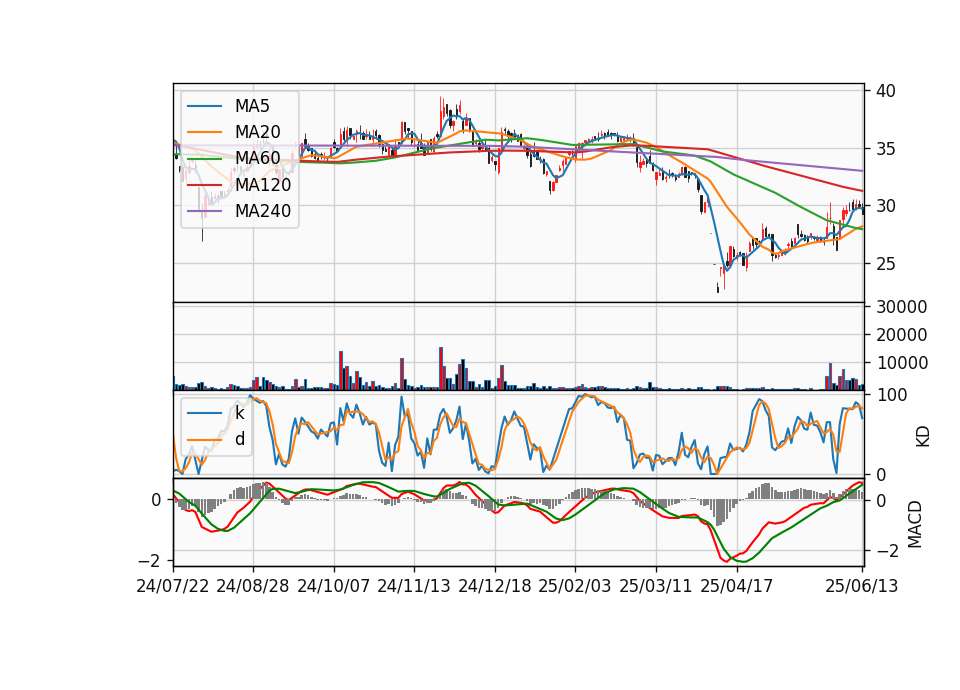This screenshot has width=960, height=690.
Task: Click the purple MA240 legend line sample
Action: [x=204, y=211]
